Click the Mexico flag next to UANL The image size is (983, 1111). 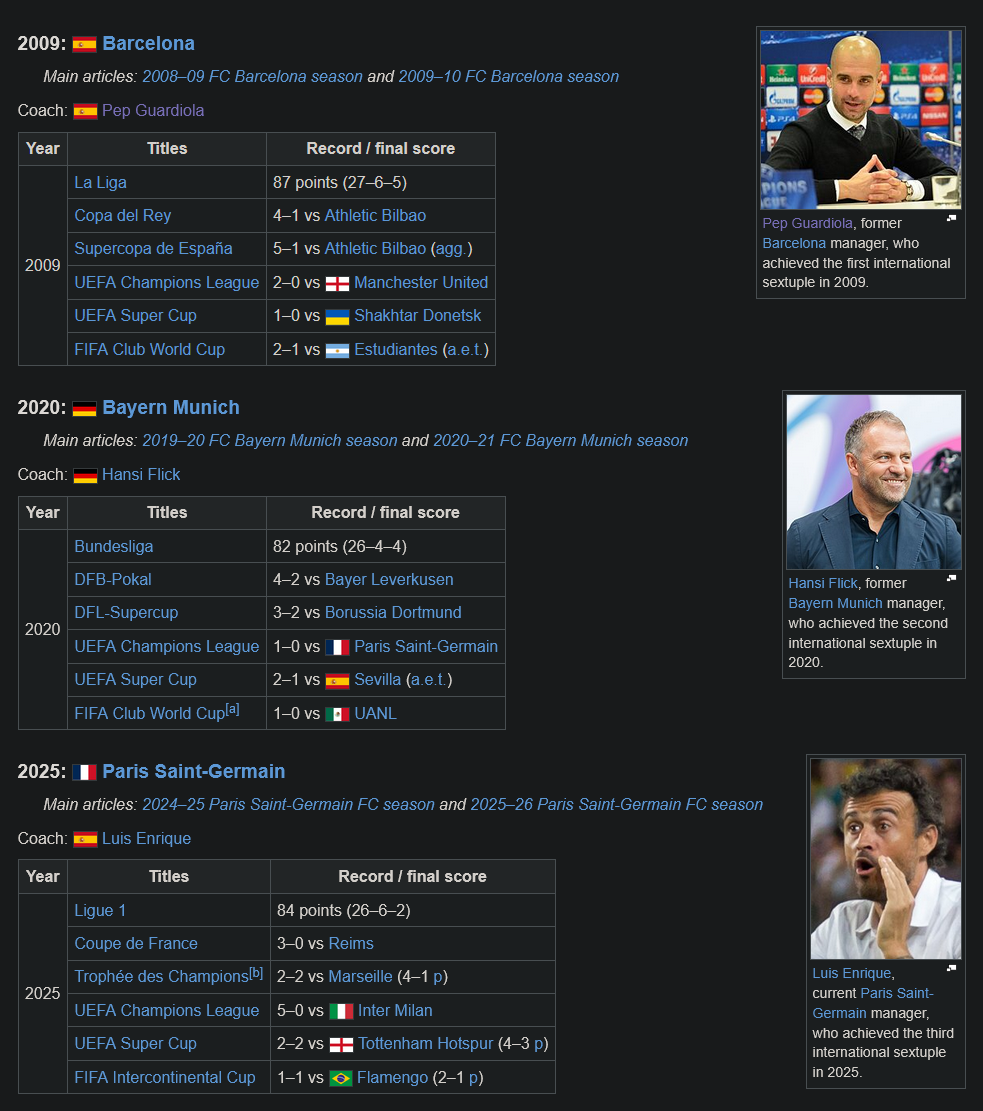[x=337, y=714]
